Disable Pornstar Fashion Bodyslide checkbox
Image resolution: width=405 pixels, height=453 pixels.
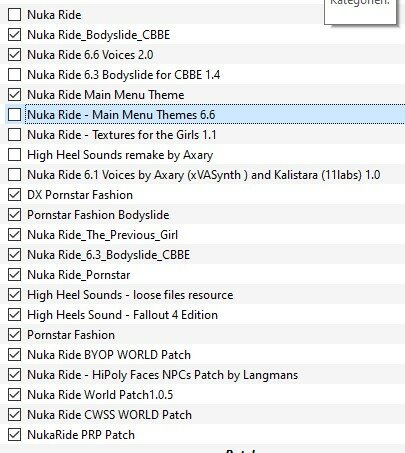tap(14, 215)
